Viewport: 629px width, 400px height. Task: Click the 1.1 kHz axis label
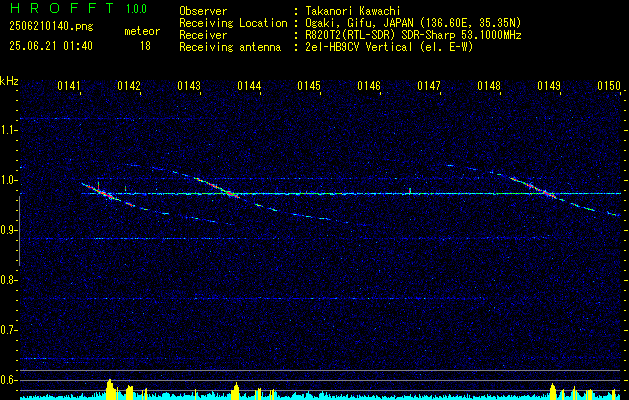(x=8, y=130)
